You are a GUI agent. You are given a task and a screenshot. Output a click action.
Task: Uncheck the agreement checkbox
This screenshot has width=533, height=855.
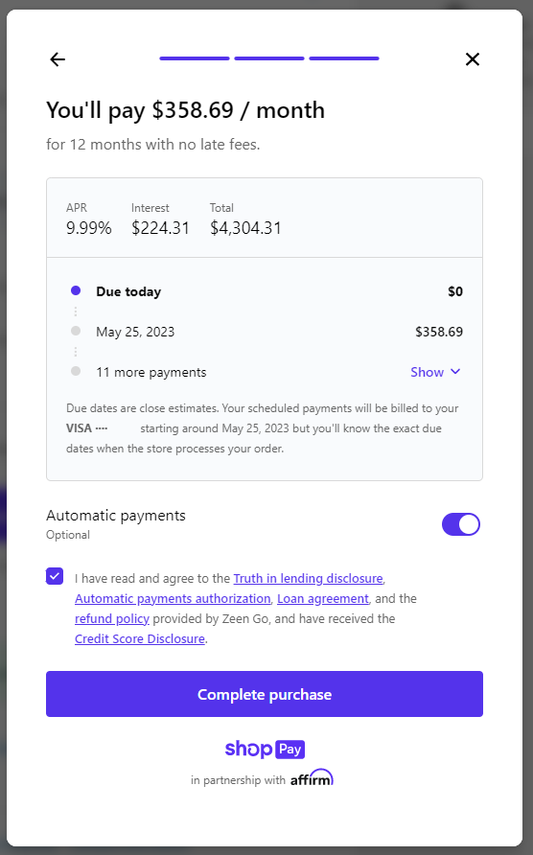[55, 576]
